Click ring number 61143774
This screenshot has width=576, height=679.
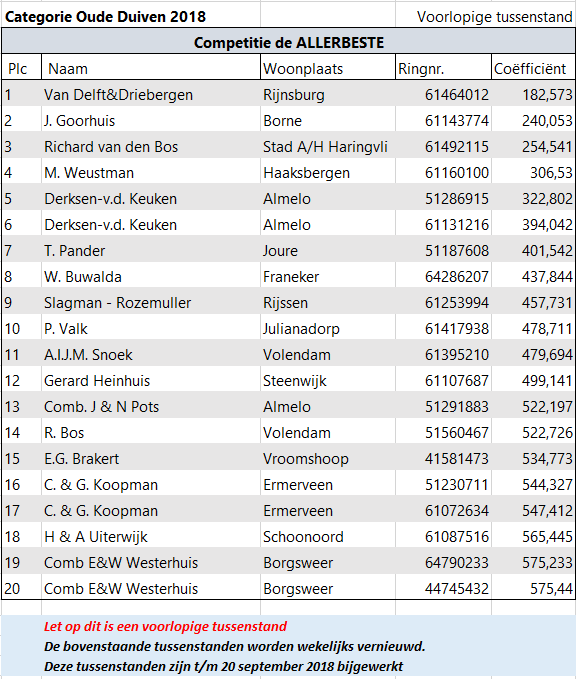[443, 120]
